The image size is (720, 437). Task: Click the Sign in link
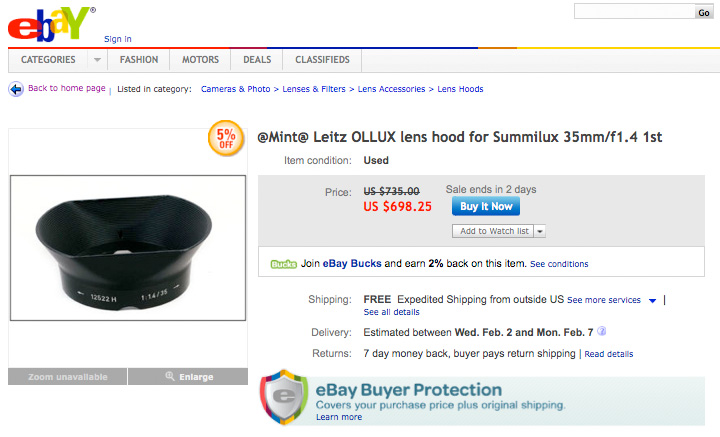click(118, 39)
